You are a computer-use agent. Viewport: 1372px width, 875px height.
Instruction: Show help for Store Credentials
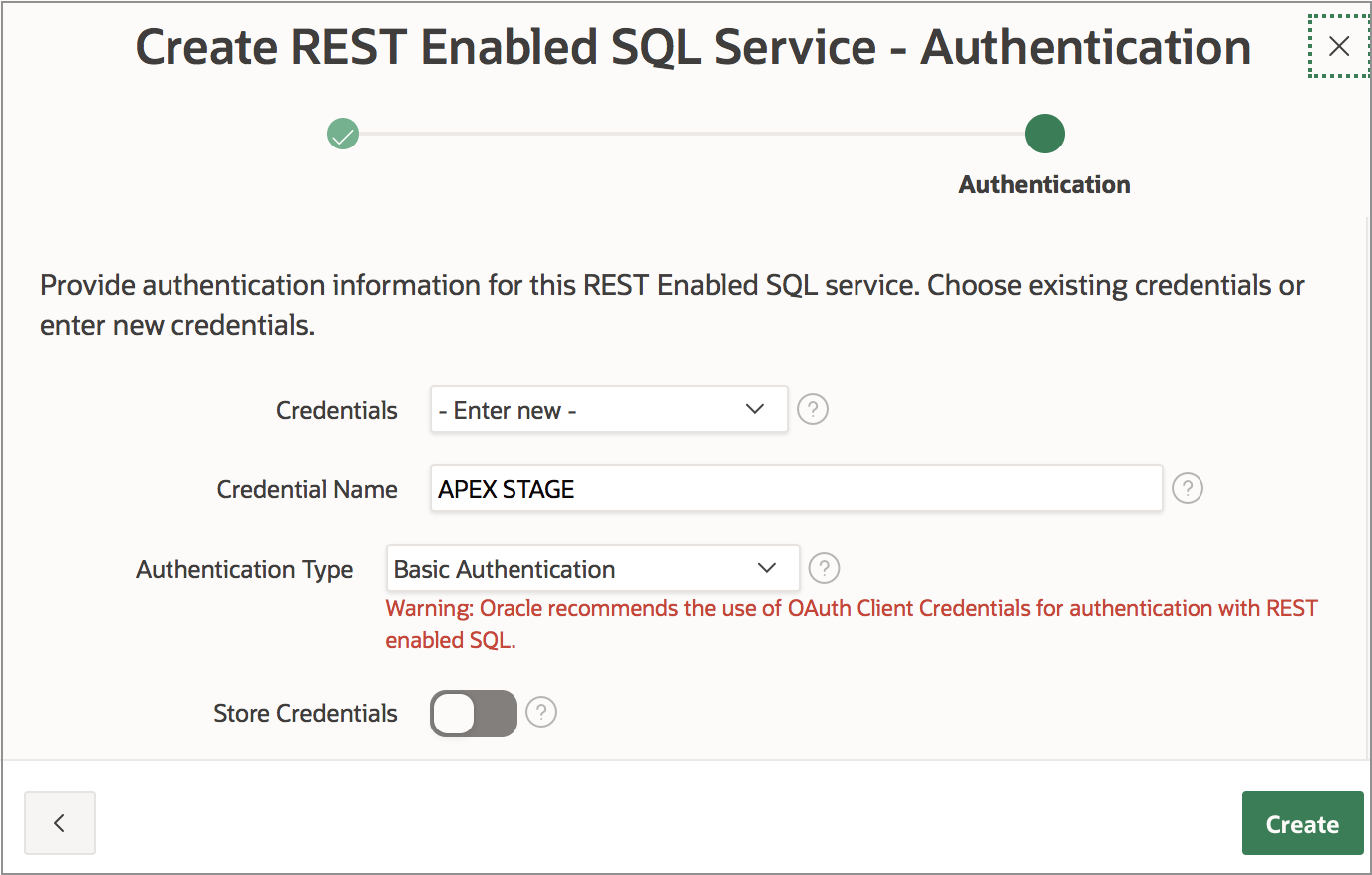point(541,712)
